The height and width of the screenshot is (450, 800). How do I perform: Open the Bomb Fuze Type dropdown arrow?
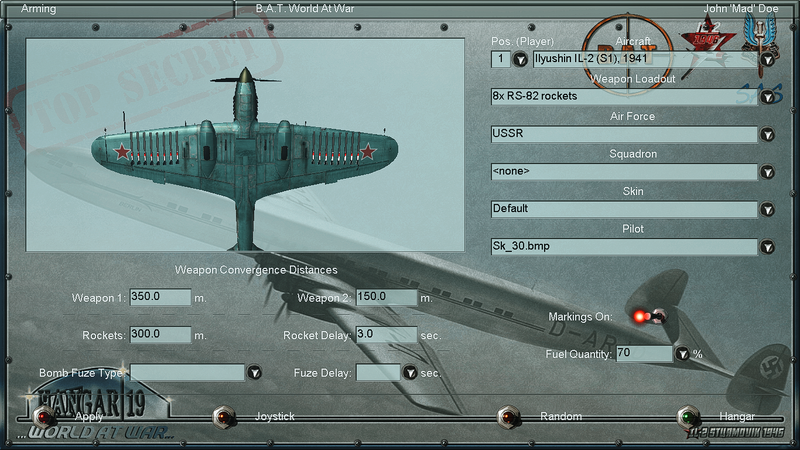pos(254,372)
